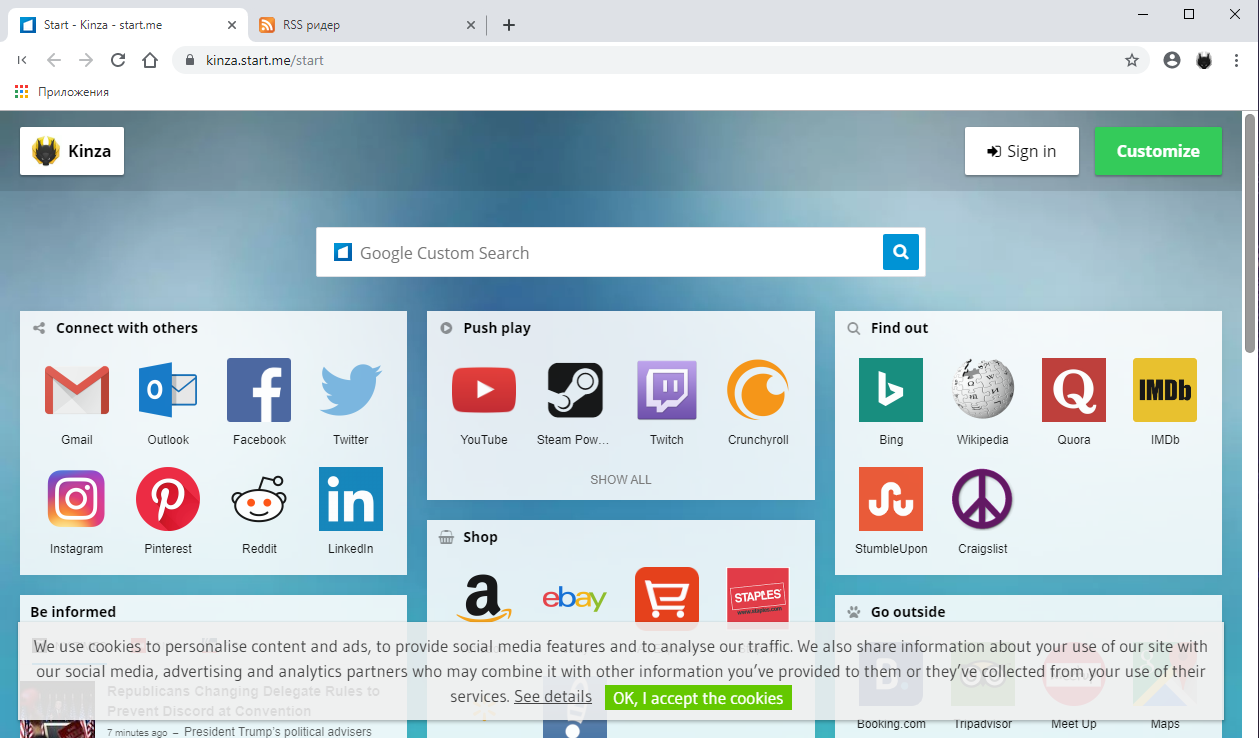Reload the current page

pos(118,60)
